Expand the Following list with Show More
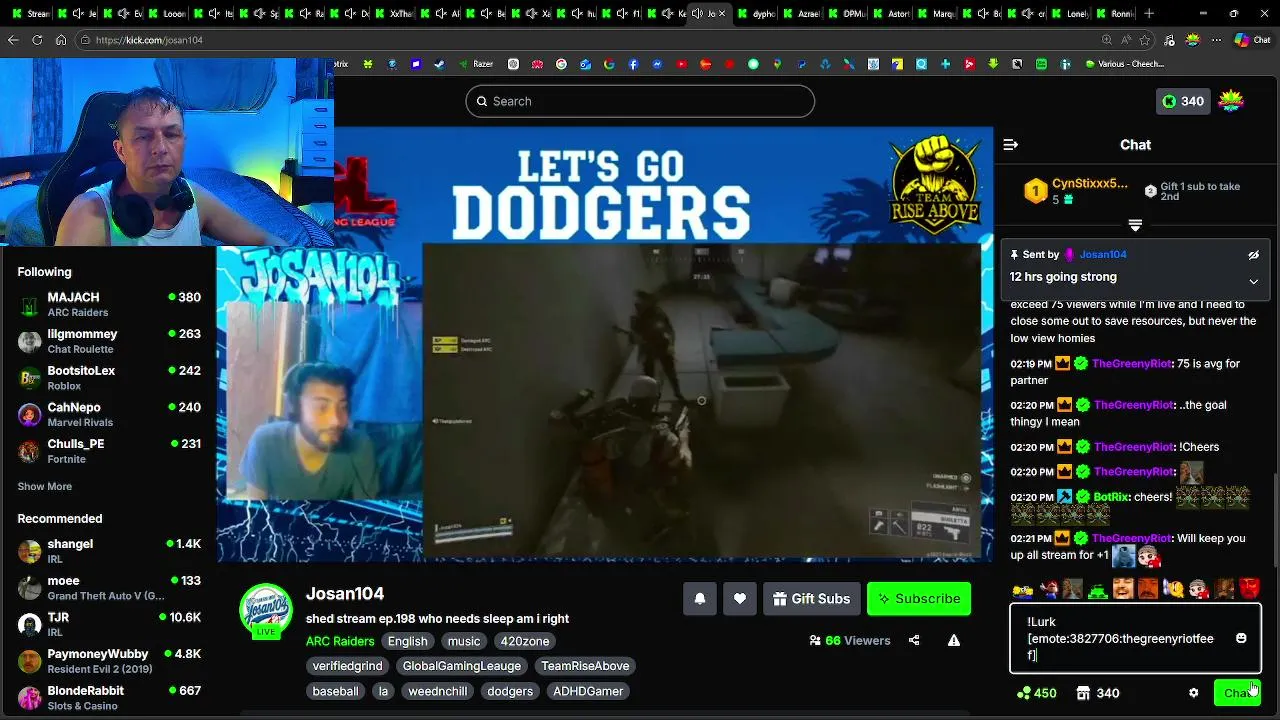The width and height of the screenshot is (1280, 720). [44, 486]
